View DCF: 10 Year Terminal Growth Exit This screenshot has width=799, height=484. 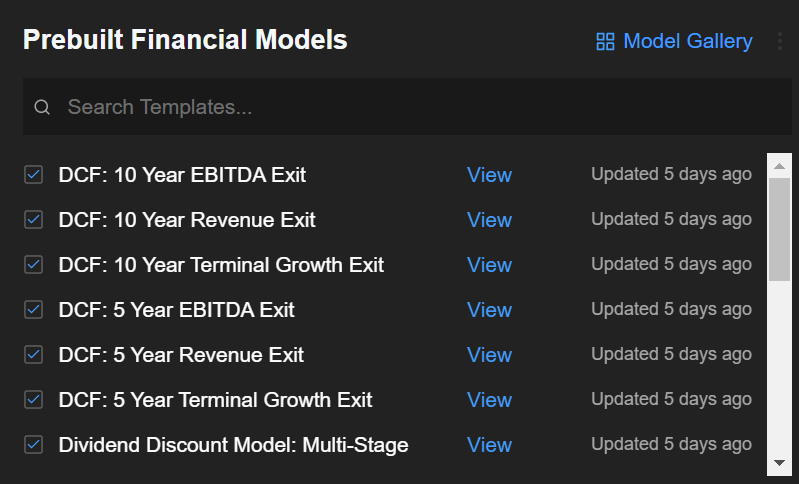click(489, 265)
